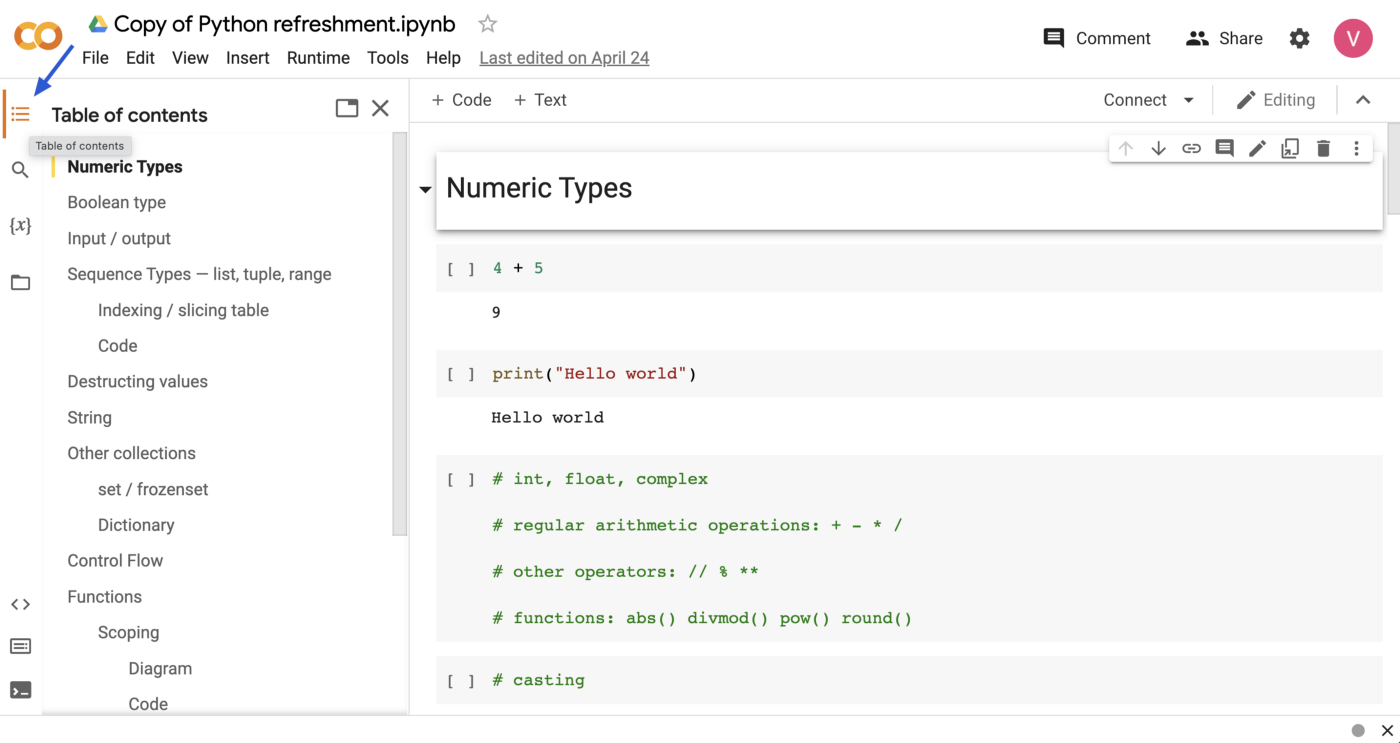Go to set / frozenset section

click(x=153, y=489)
